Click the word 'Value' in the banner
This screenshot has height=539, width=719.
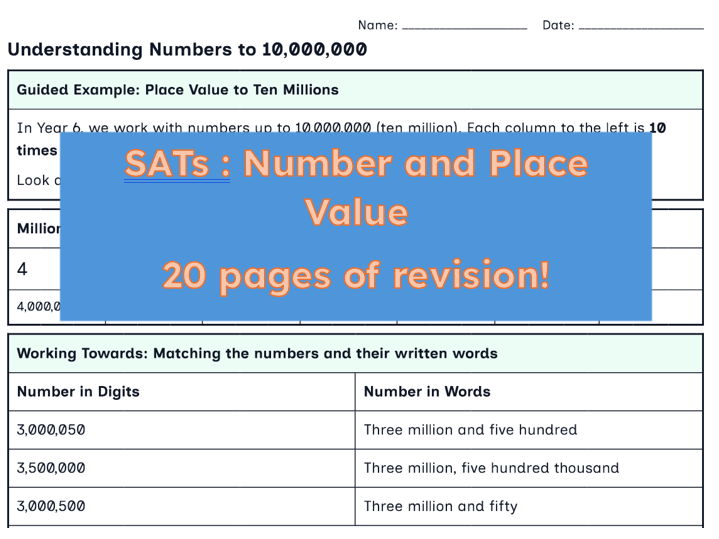pyautogui.click(x=356, y=212)
